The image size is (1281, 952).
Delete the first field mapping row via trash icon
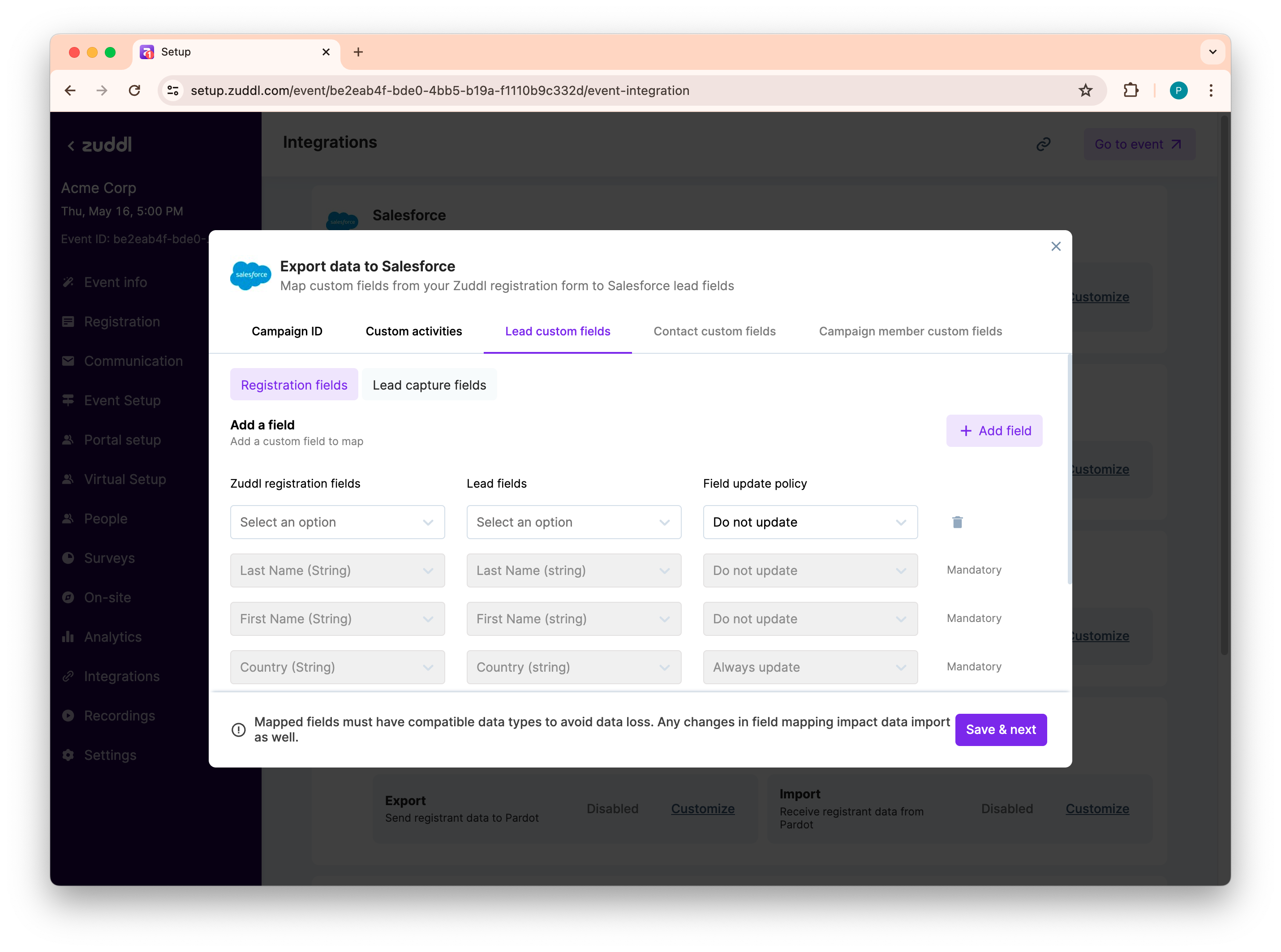(x=957, y=522)
